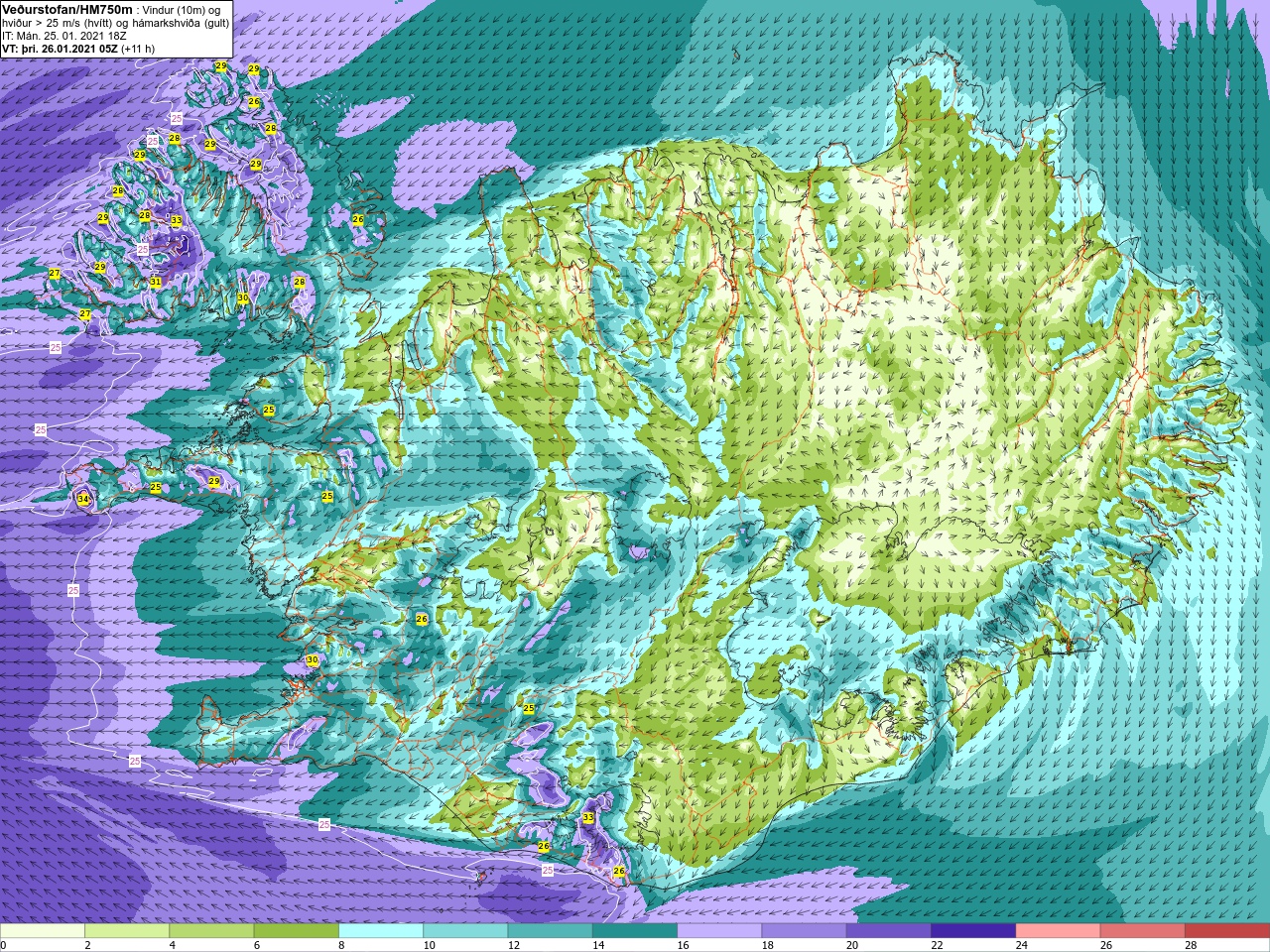Click the 'Veðurstofan/HM750m' title text

[x=67, y=9]
